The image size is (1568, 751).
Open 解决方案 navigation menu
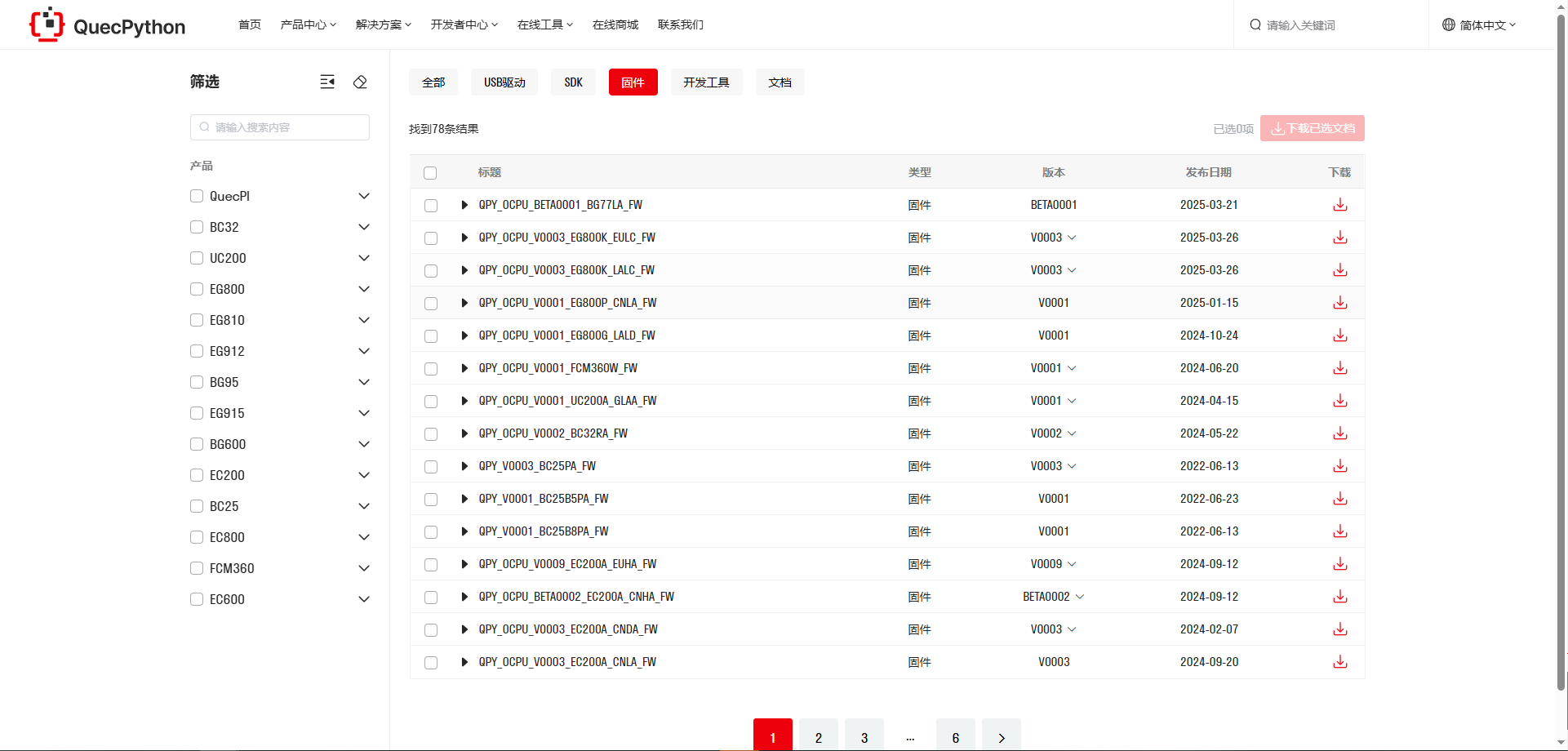[x=384, y=24]
